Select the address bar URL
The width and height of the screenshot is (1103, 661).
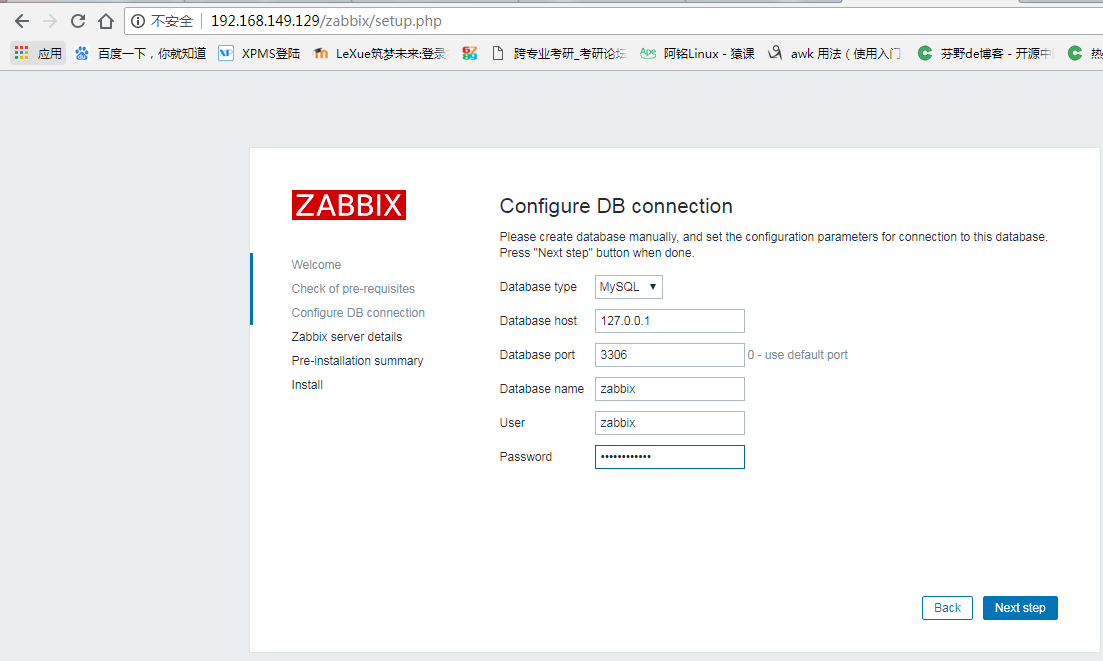coord(326,21)
